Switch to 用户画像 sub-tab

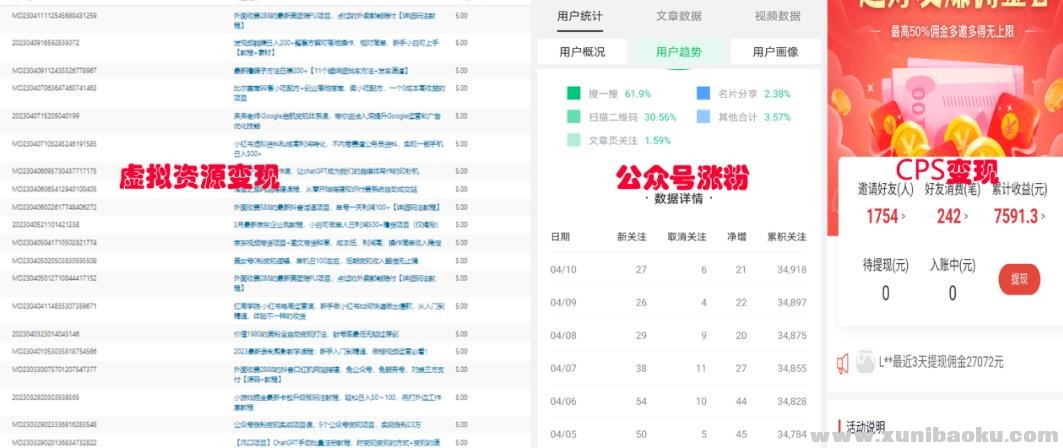click(775, 52)
